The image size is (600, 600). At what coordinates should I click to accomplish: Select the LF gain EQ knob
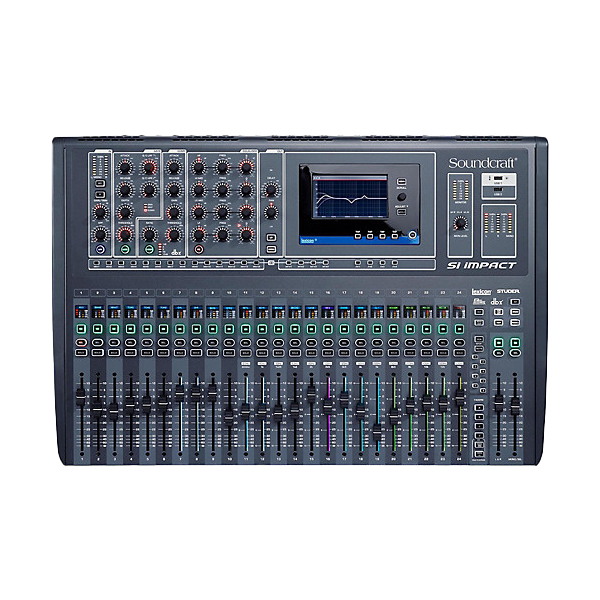[198, 234]
